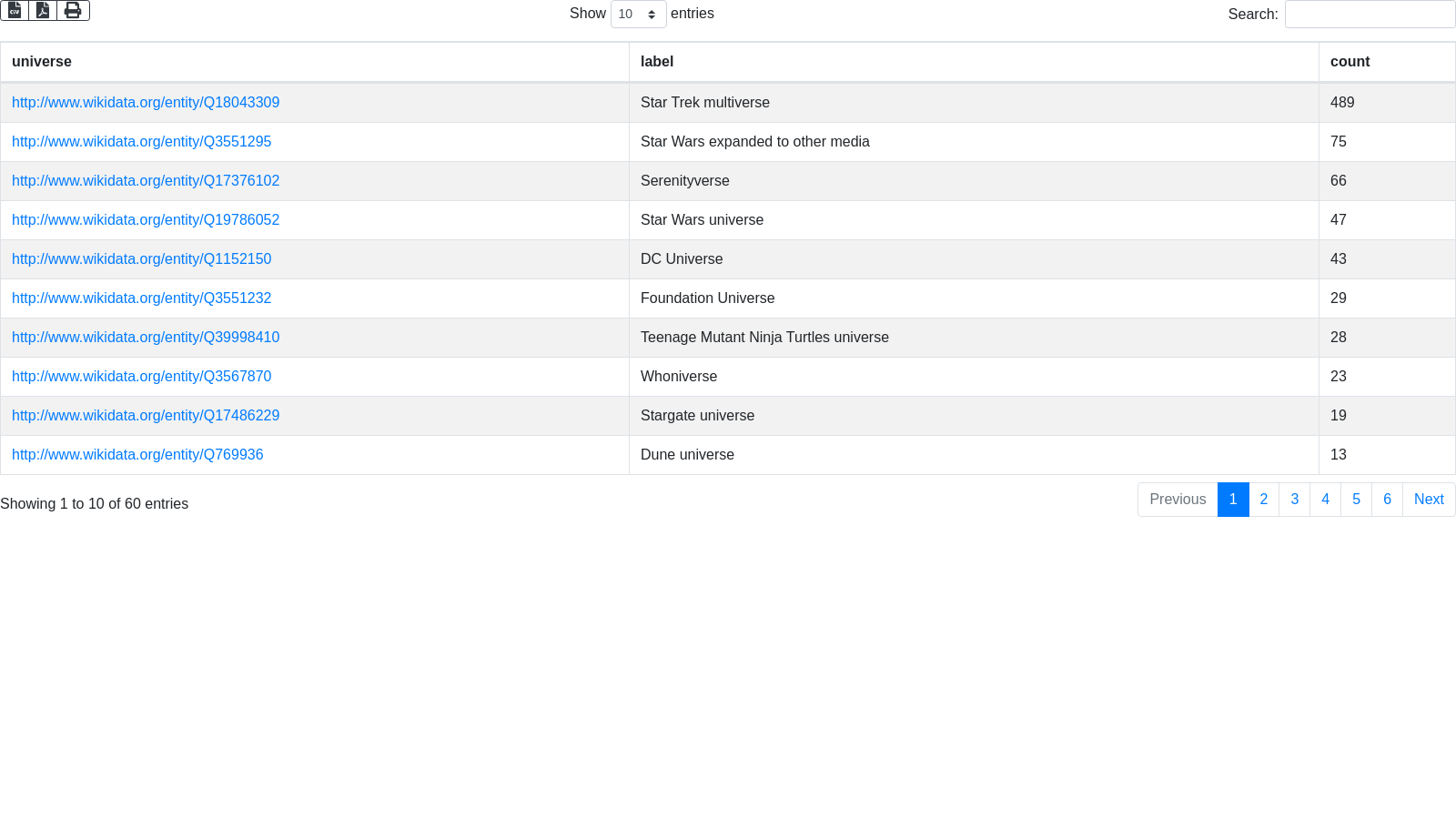Image resolution: width=1456 pixels, height=819 pixels.
Task: Export table as PDF document
Action: [43, 10]
